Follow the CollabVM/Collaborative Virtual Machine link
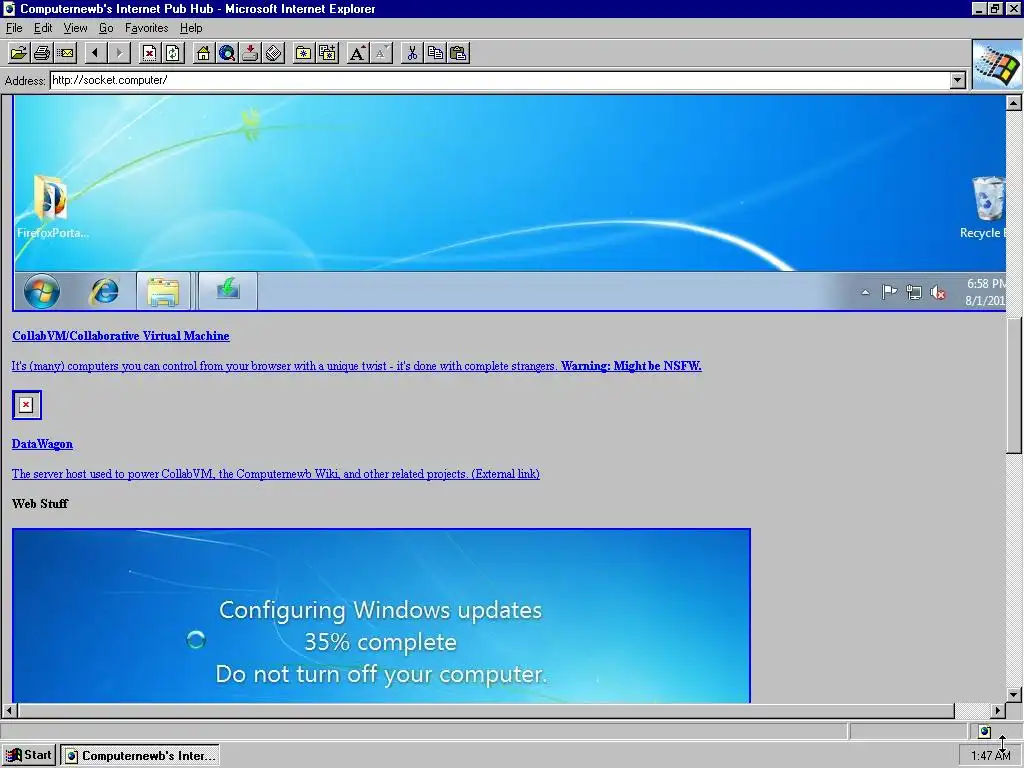The width and height of the screenshot is (1024, 768). coord(121,336)
